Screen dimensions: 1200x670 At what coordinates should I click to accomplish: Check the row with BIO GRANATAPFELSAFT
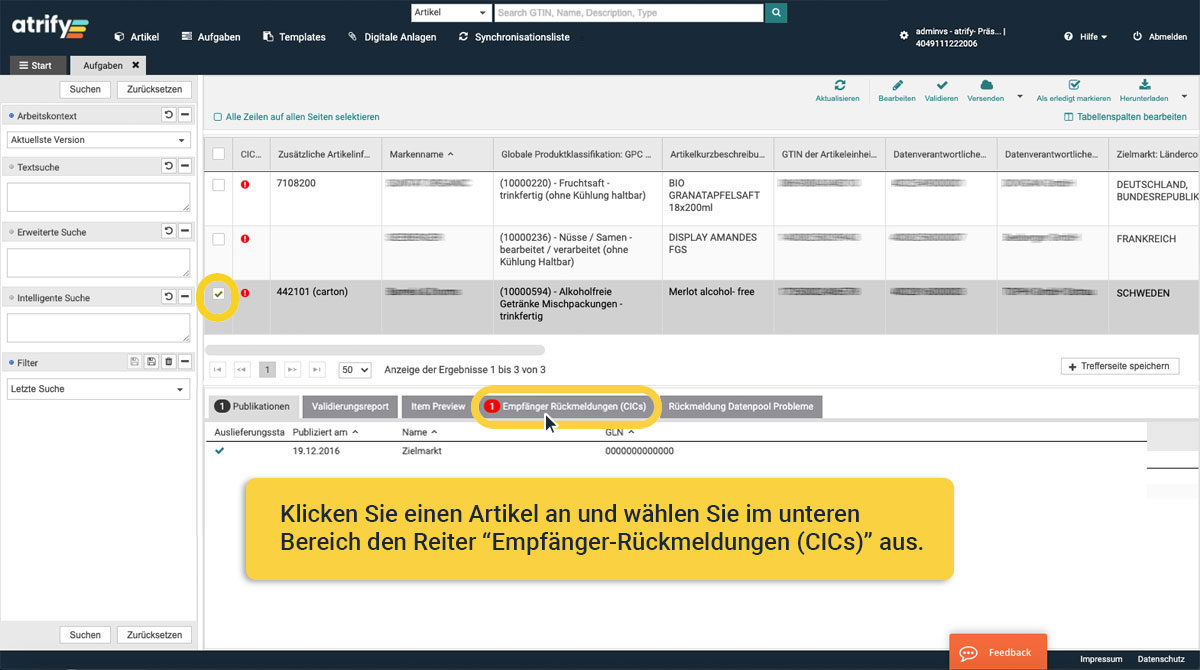[x=218, y=185]
